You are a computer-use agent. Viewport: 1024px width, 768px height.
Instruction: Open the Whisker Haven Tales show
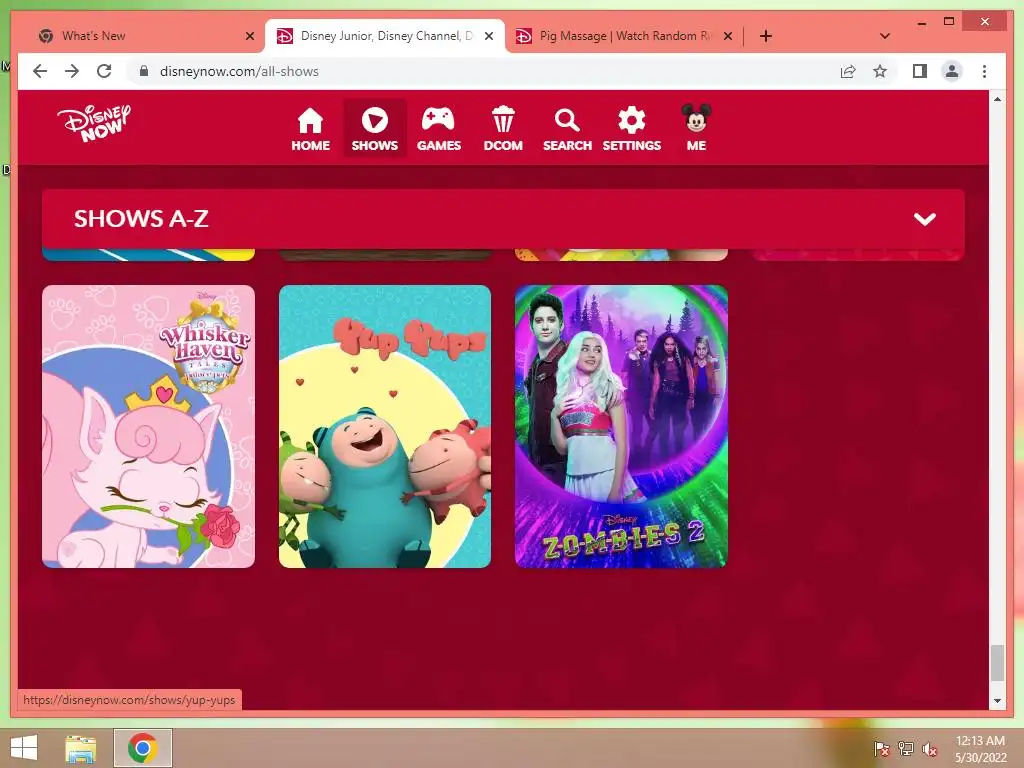coord(148,426)
